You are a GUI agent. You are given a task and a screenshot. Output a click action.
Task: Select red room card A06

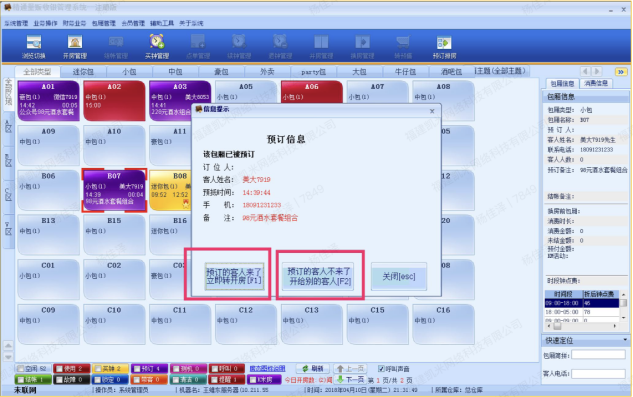point(311,92)
